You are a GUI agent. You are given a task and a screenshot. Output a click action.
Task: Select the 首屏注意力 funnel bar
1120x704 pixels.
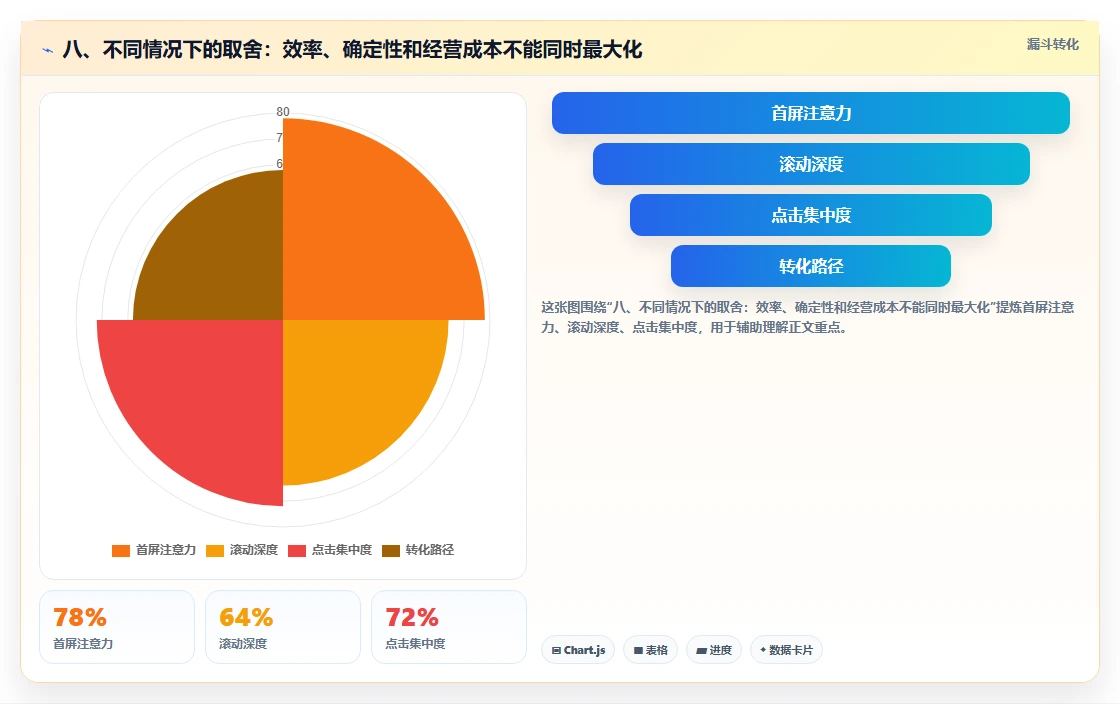point(811,113)
